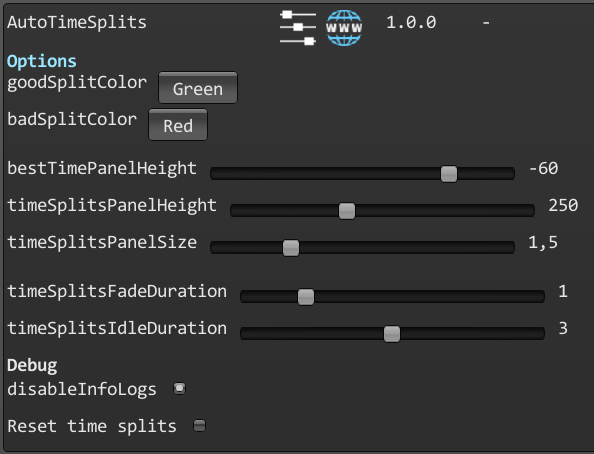Image resolution: width=594 pixels, height=454 pixels.
Task: Toggle the disableInfoLogs checkbox
Action: tap(180, 389)
